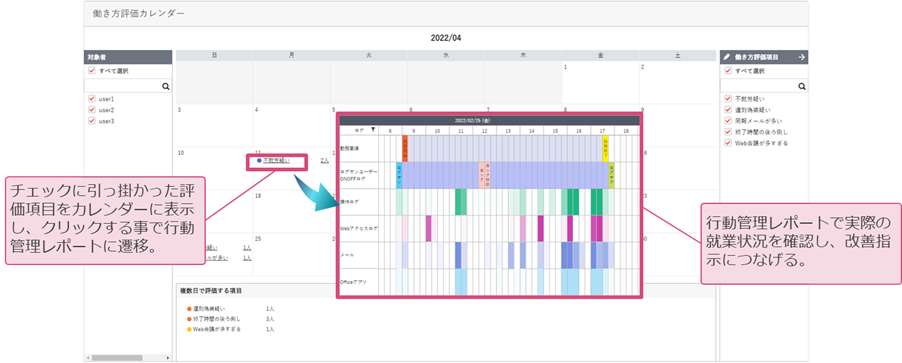
Task: Click the evaluation item search input field
Action: [759, 86]
